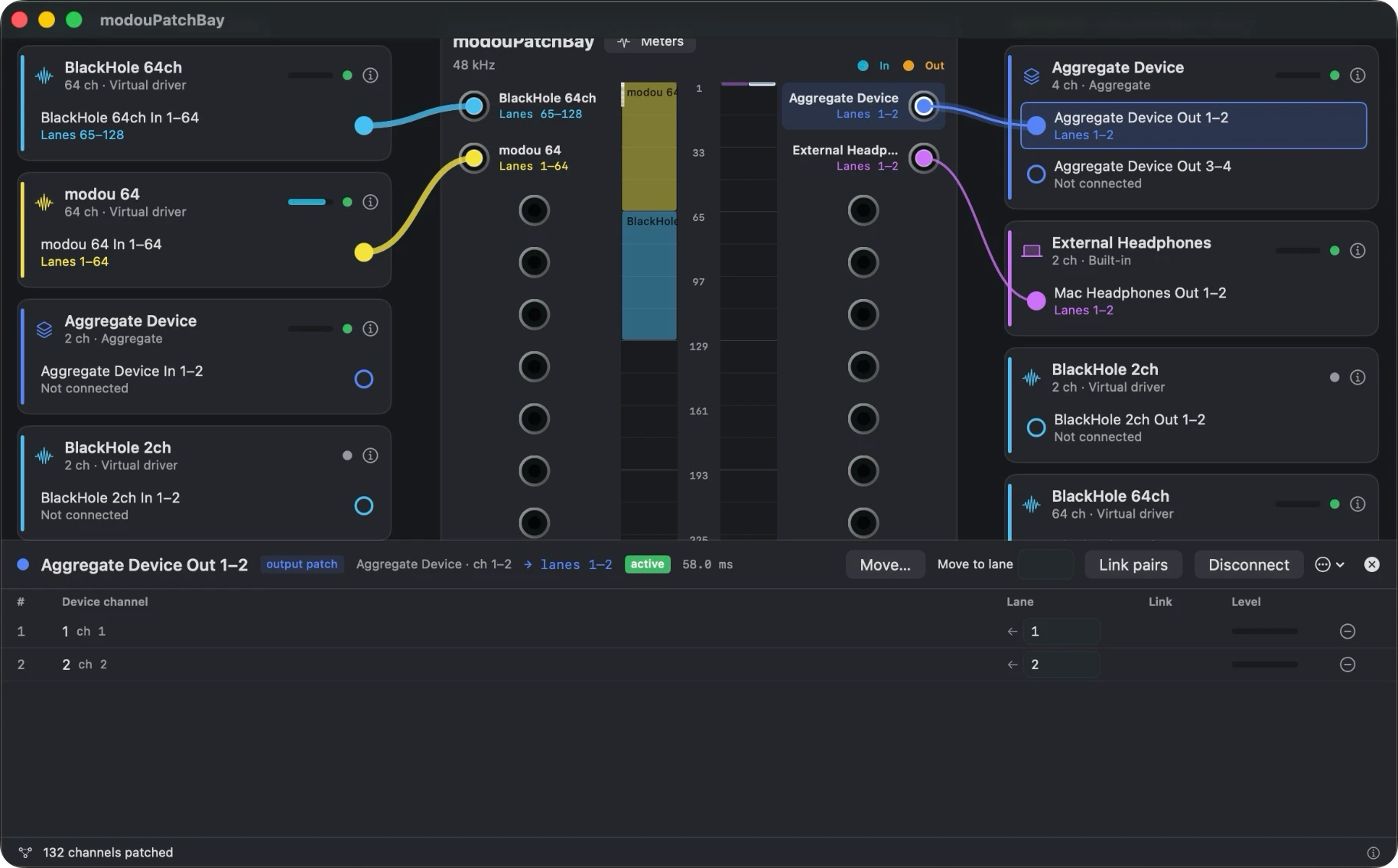Adjust the level slider for channel 1
The image size is (1398, 868).
1264,632
